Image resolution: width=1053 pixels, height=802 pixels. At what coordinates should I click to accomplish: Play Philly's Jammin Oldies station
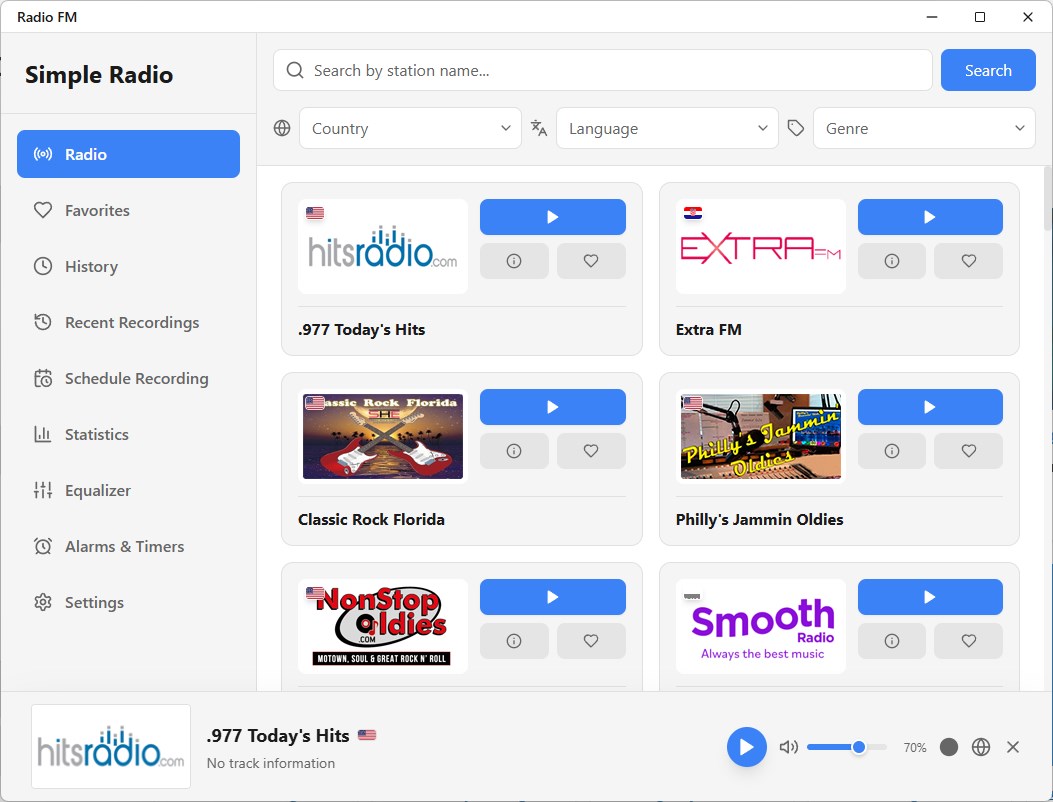(x=929, y=407)
